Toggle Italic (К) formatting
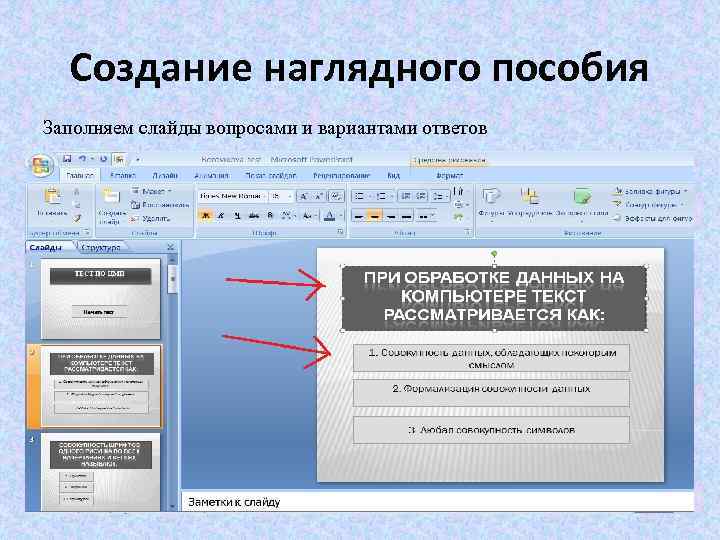Screen dimensions: 720x540 pyautogui.click(x=221, y=215)
